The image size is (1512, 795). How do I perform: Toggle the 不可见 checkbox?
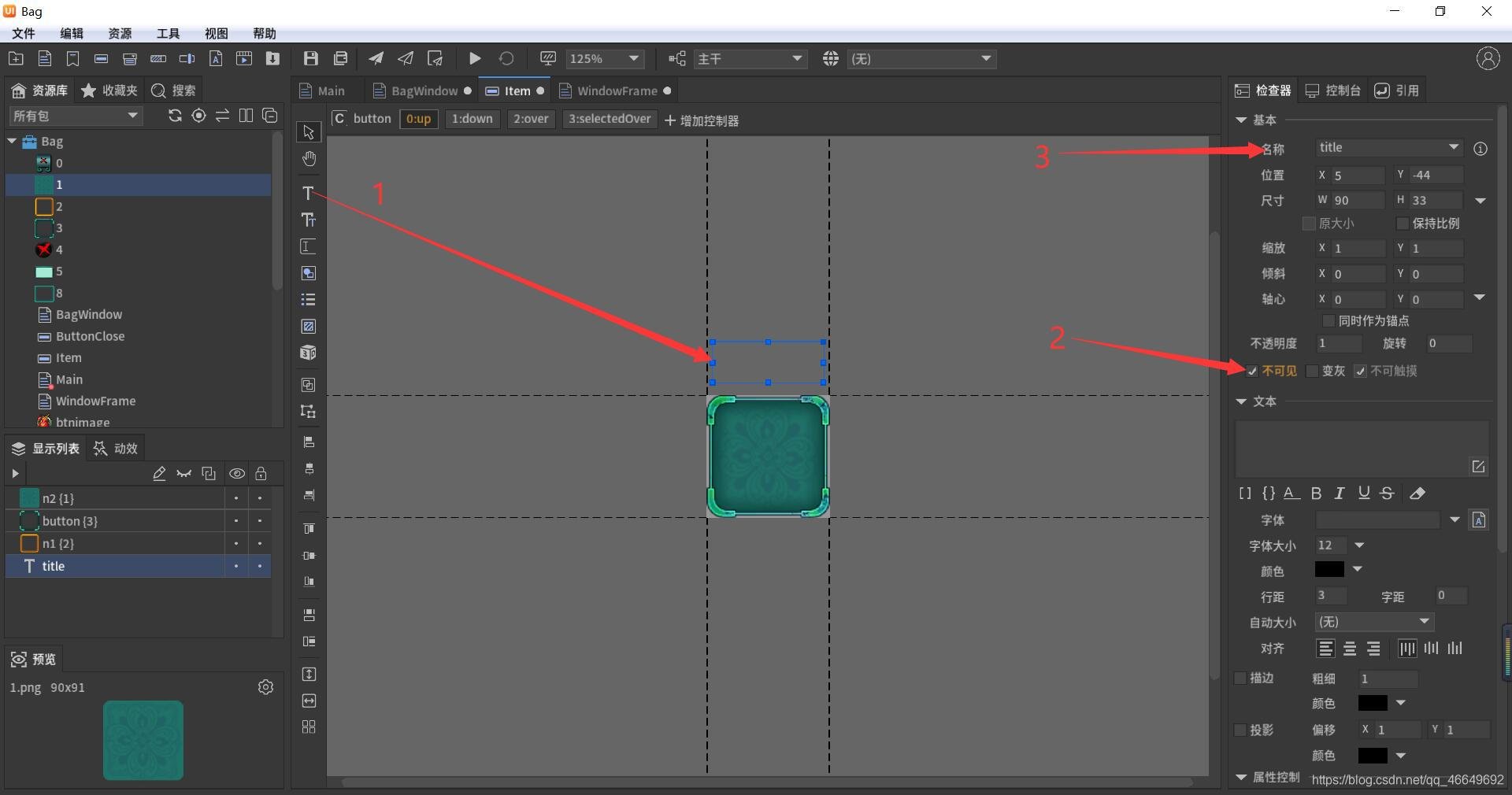click(x=1252, y=372)
